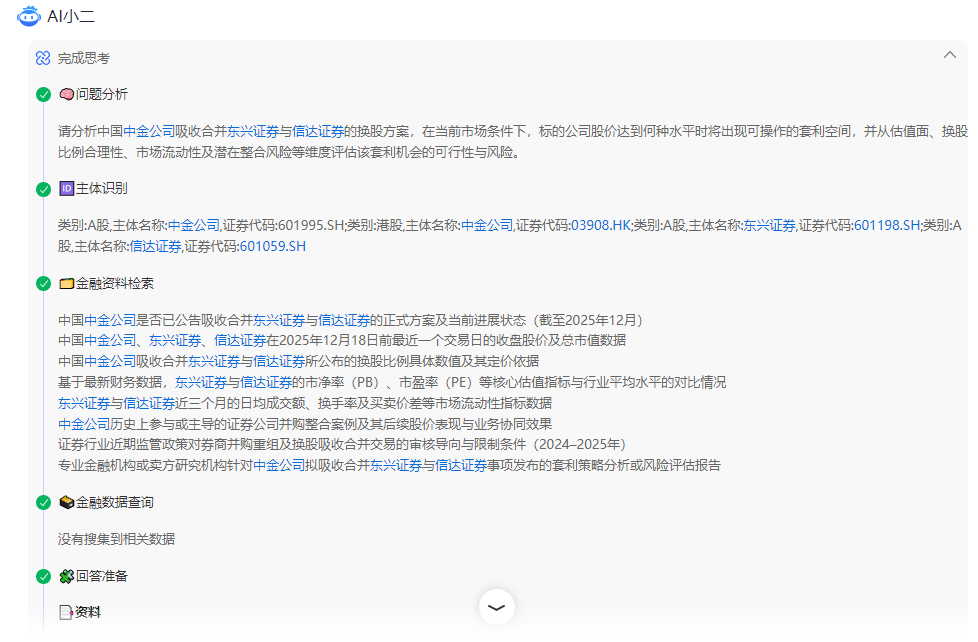Collapse the 完成思考 panel with the top chevron

(949, 55)
